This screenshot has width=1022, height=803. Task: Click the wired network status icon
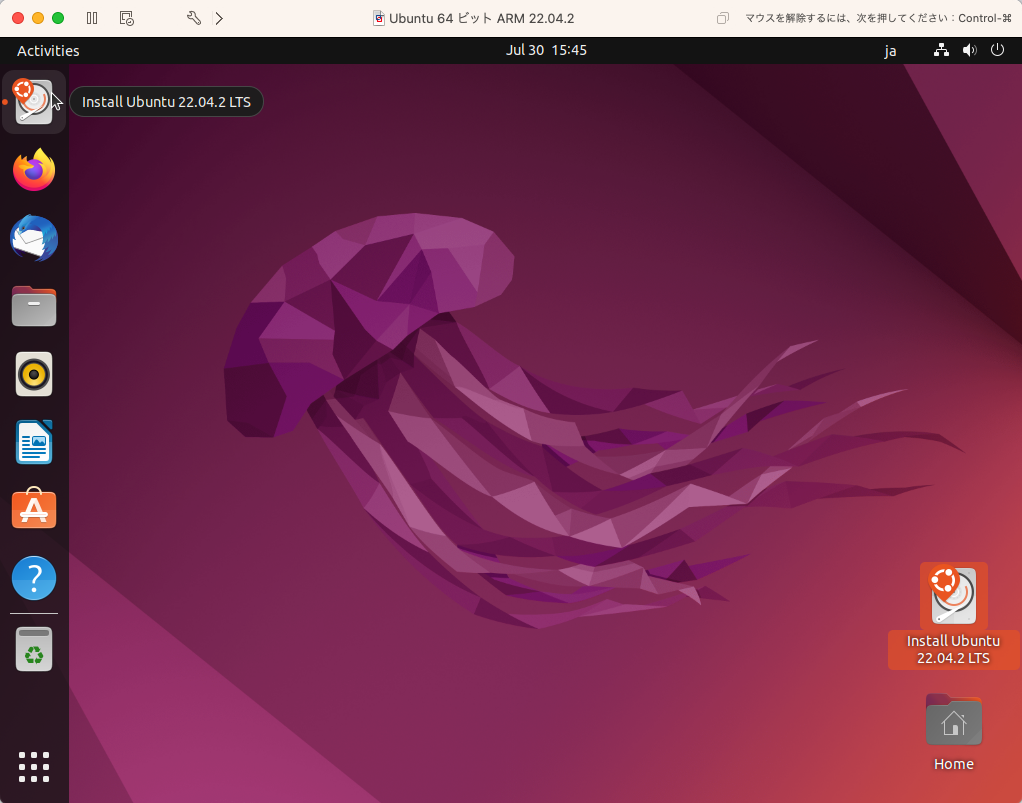click(x=941, y=50)
